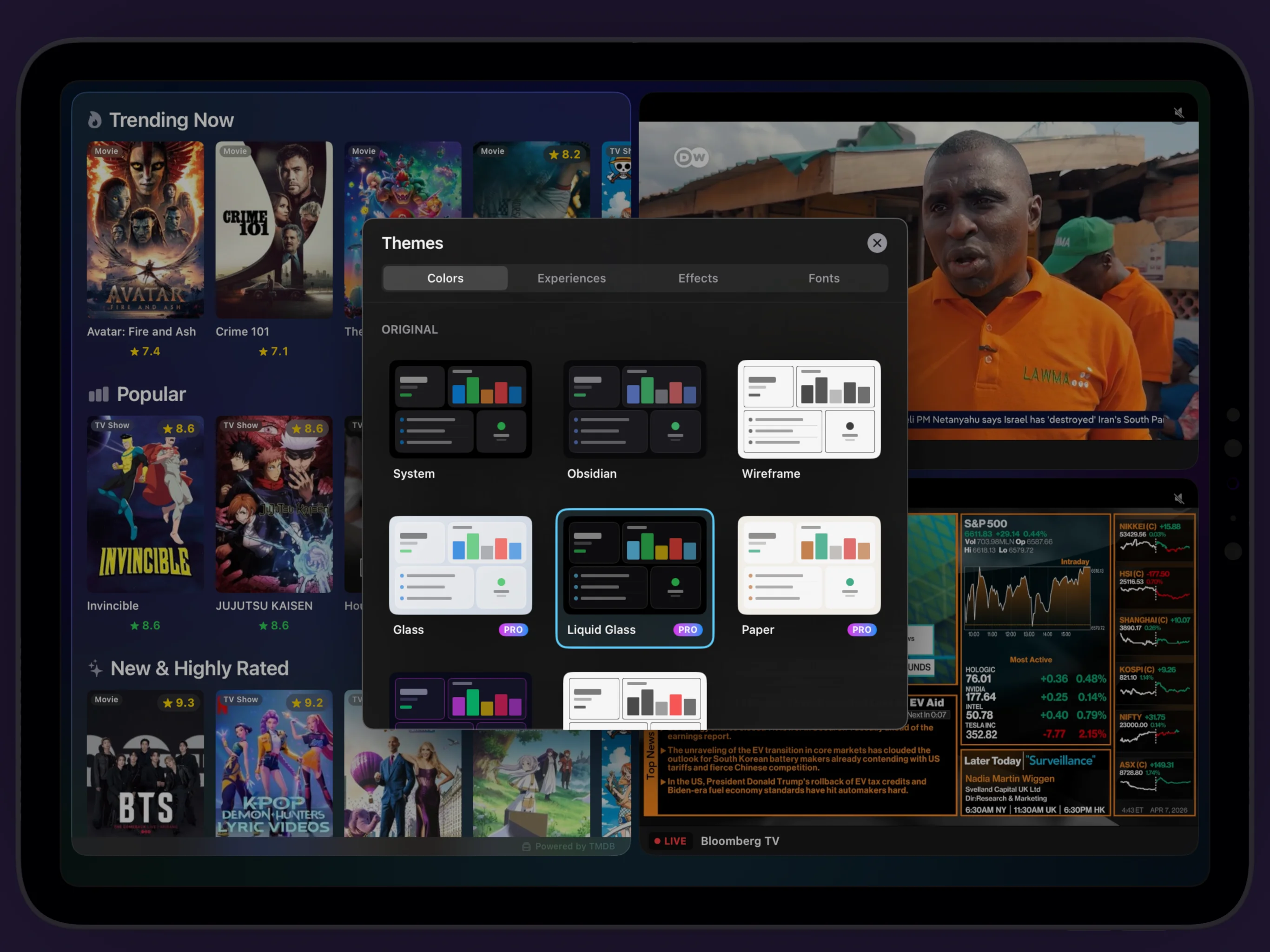Unmute the Bloomberg TV video
Viewport: 1270px width, 952px height.
tap(1179, 498)
